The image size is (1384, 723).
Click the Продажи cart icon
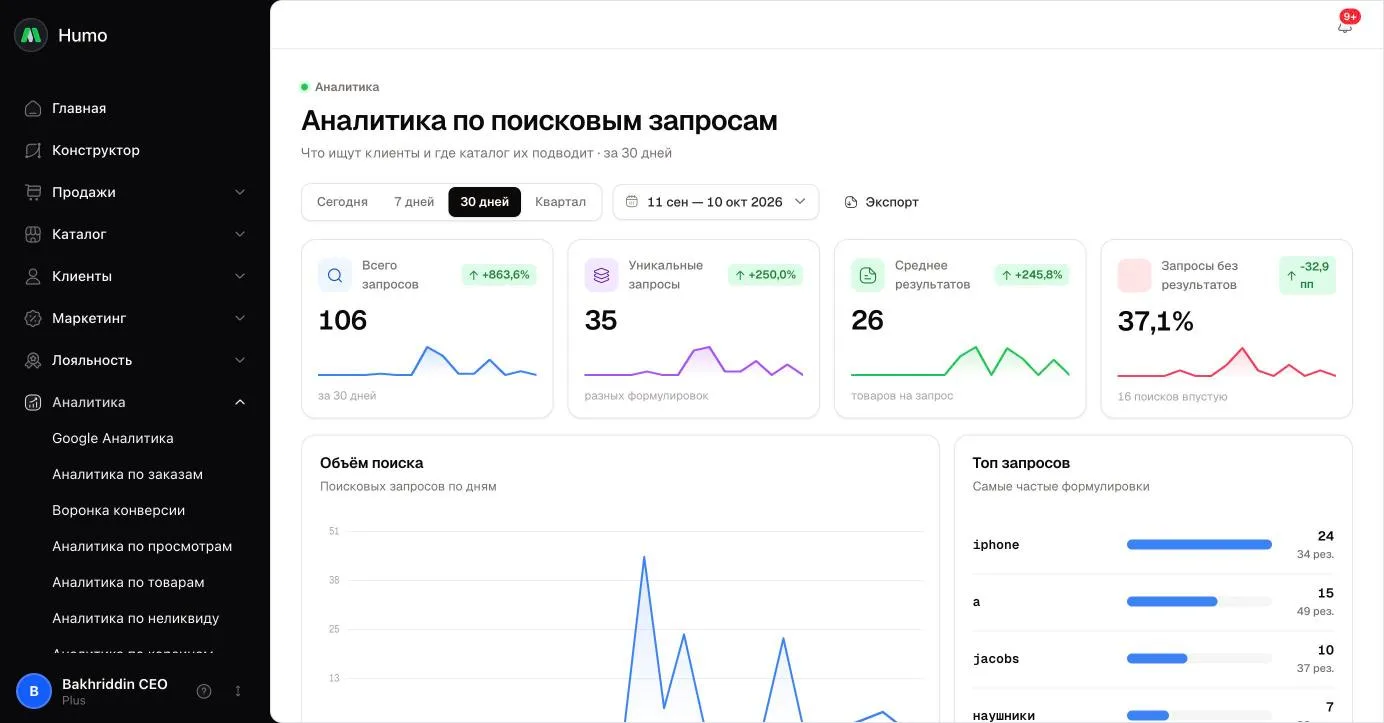point(33,192)
